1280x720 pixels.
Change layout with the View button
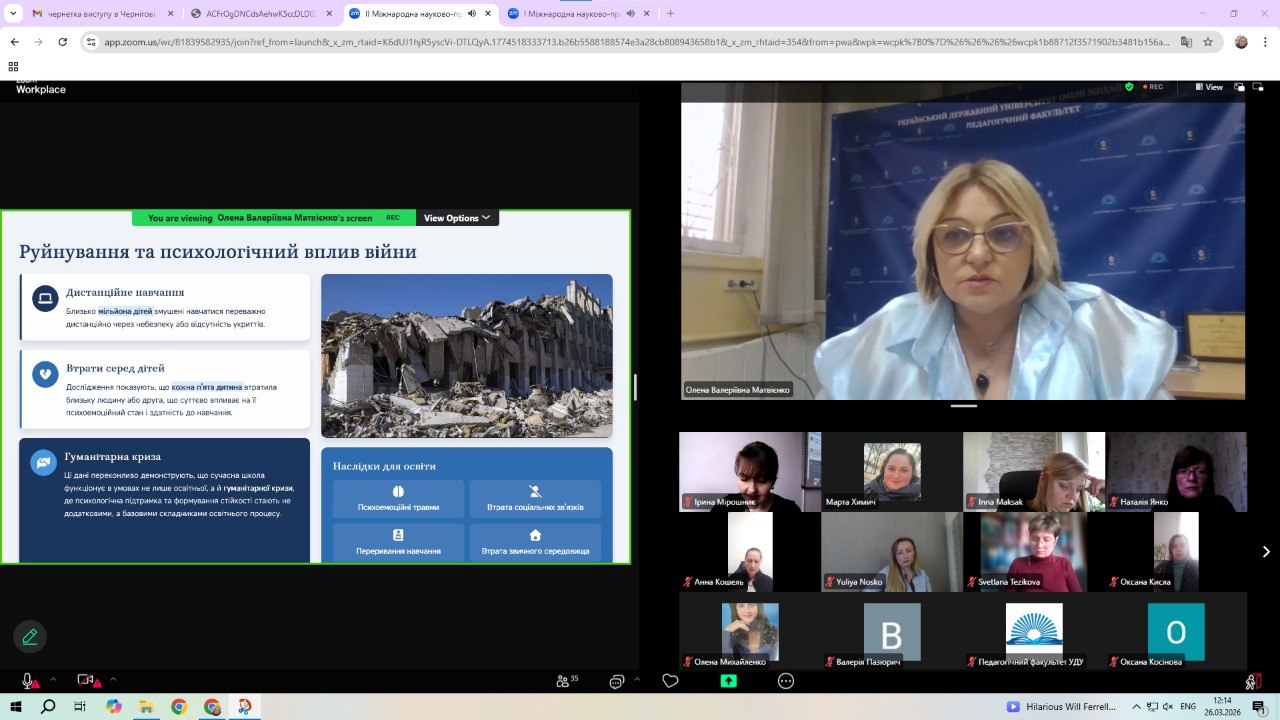tap(1208, 87)
